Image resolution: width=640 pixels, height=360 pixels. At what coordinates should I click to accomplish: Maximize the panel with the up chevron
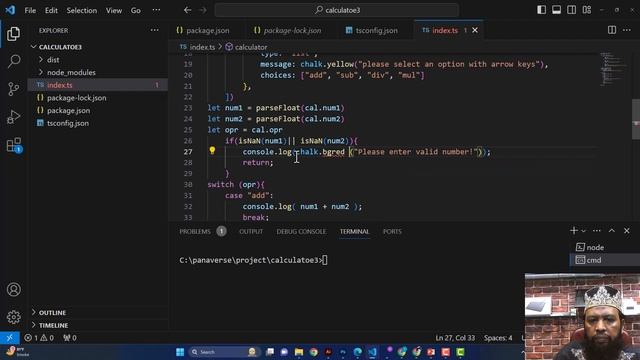click(x=611, y=231)
